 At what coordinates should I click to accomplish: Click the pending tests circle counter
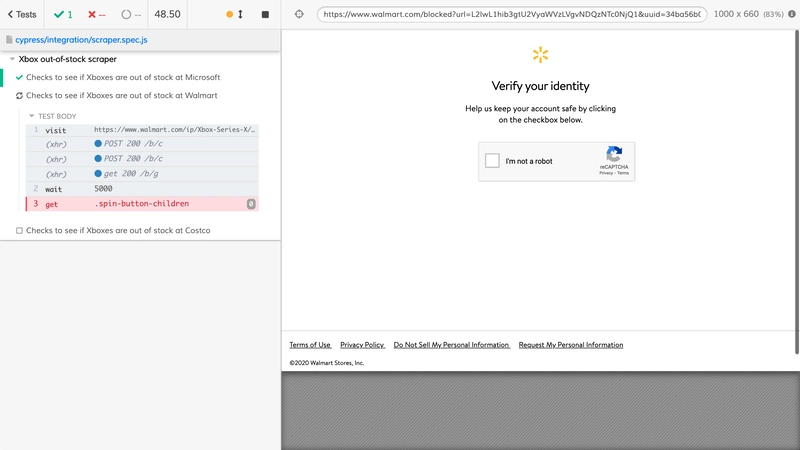pyautogui.click(x=131, y=15)
